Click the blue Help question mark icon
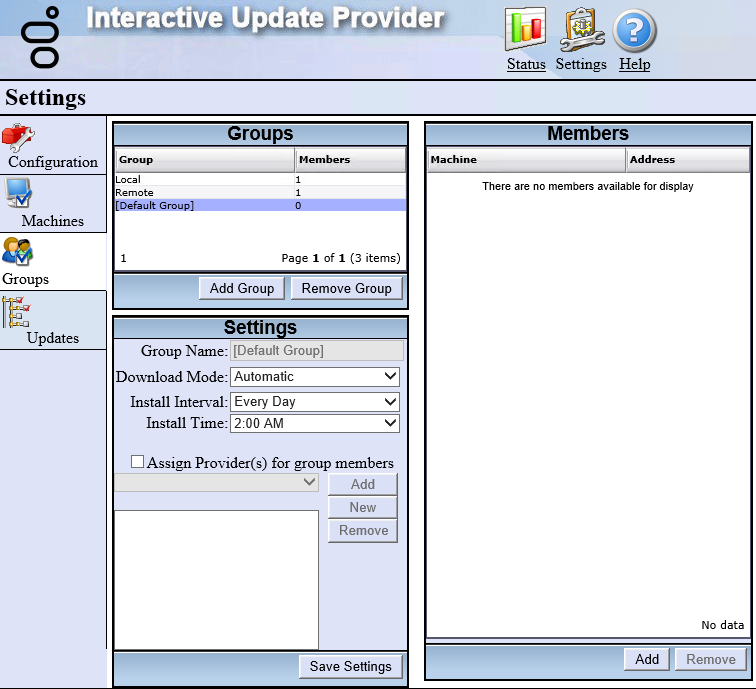756x689 pixels. tap(634, 31)
